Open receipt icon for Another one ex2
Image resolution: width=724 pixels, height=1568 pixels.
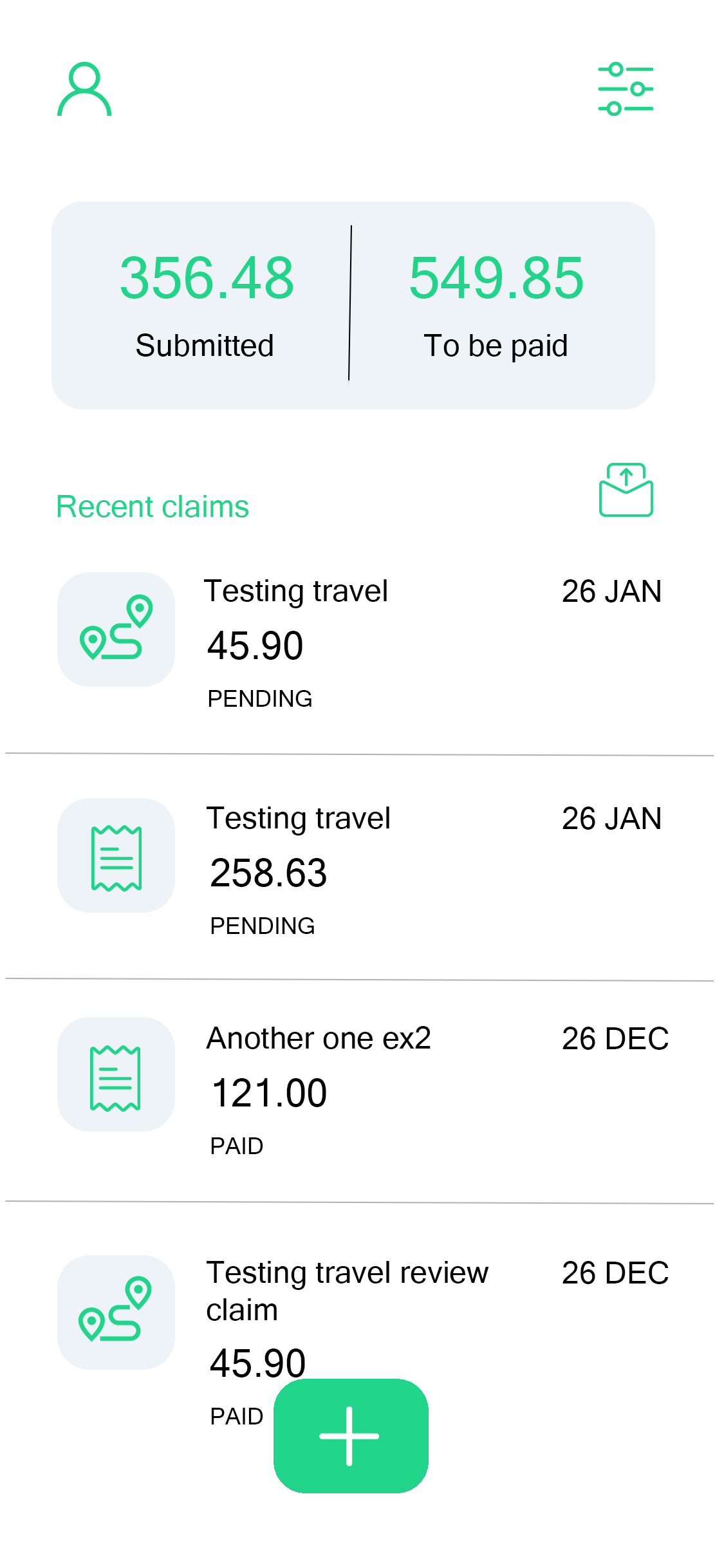tap(116, 1074)
